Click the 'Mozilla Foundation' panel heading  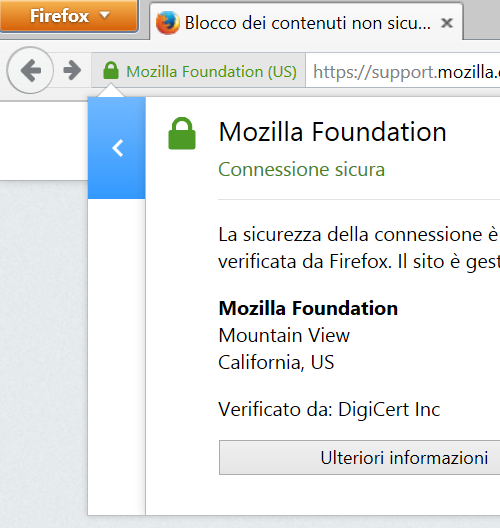pos(332,132)
